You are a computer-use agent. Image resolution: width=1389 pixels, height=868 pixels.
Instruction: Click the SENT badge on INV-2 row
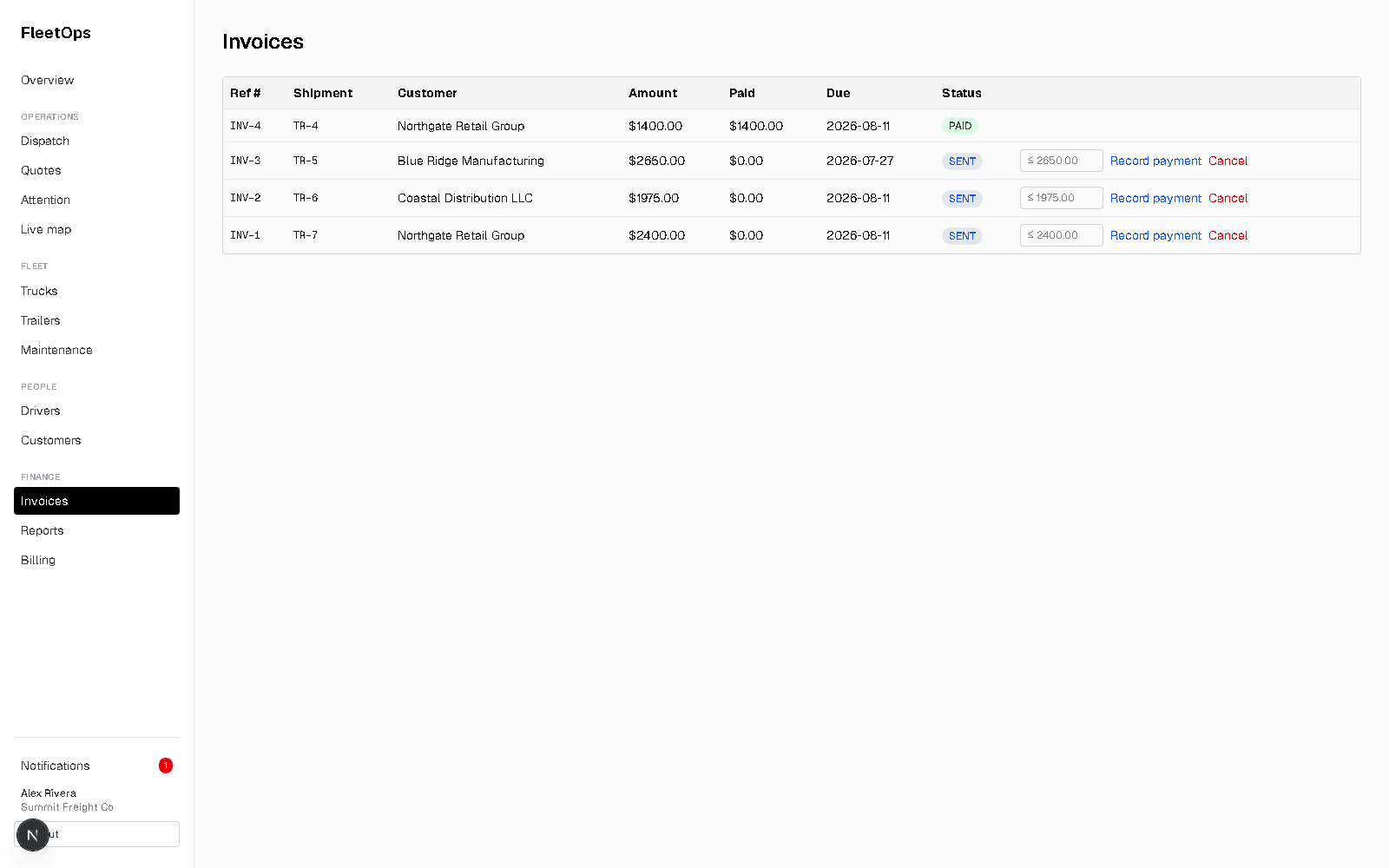(962, 199)
